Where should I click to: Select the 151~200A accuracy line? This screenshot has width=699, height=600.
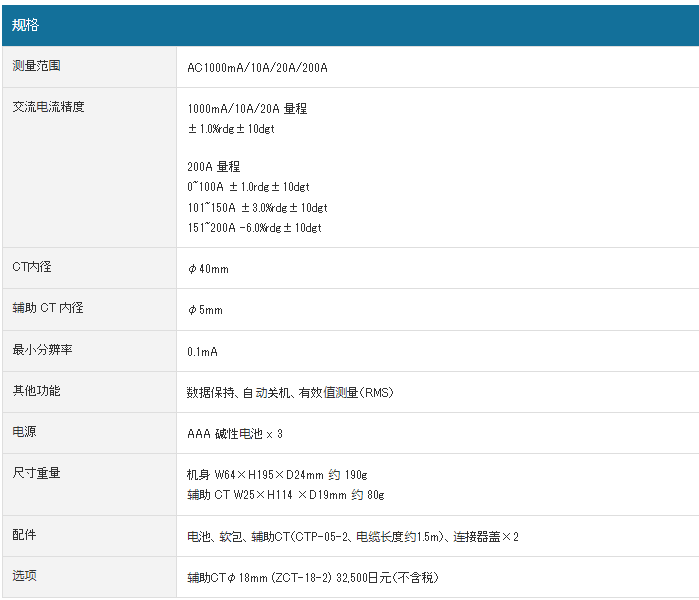[254, 228]
